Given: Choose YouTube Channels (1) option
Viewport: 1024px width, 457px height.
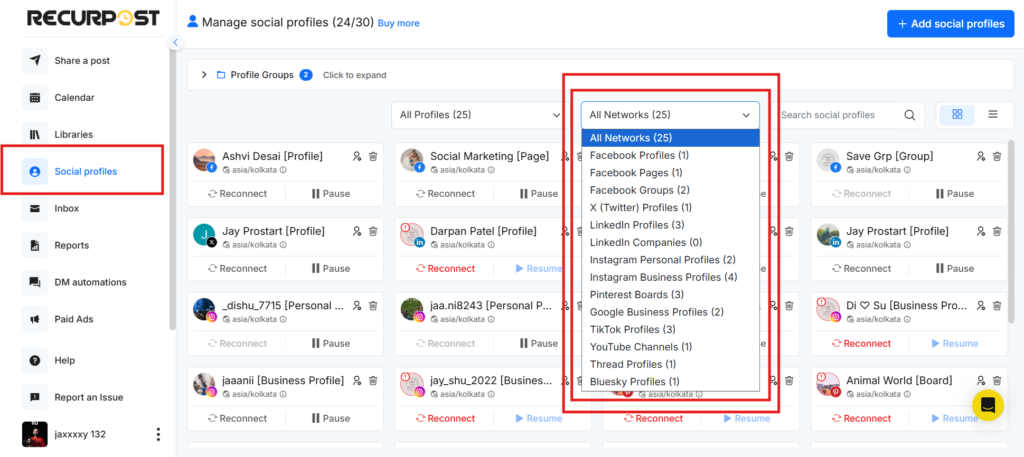Looking at the screenshot, I should tap(670, 347).
